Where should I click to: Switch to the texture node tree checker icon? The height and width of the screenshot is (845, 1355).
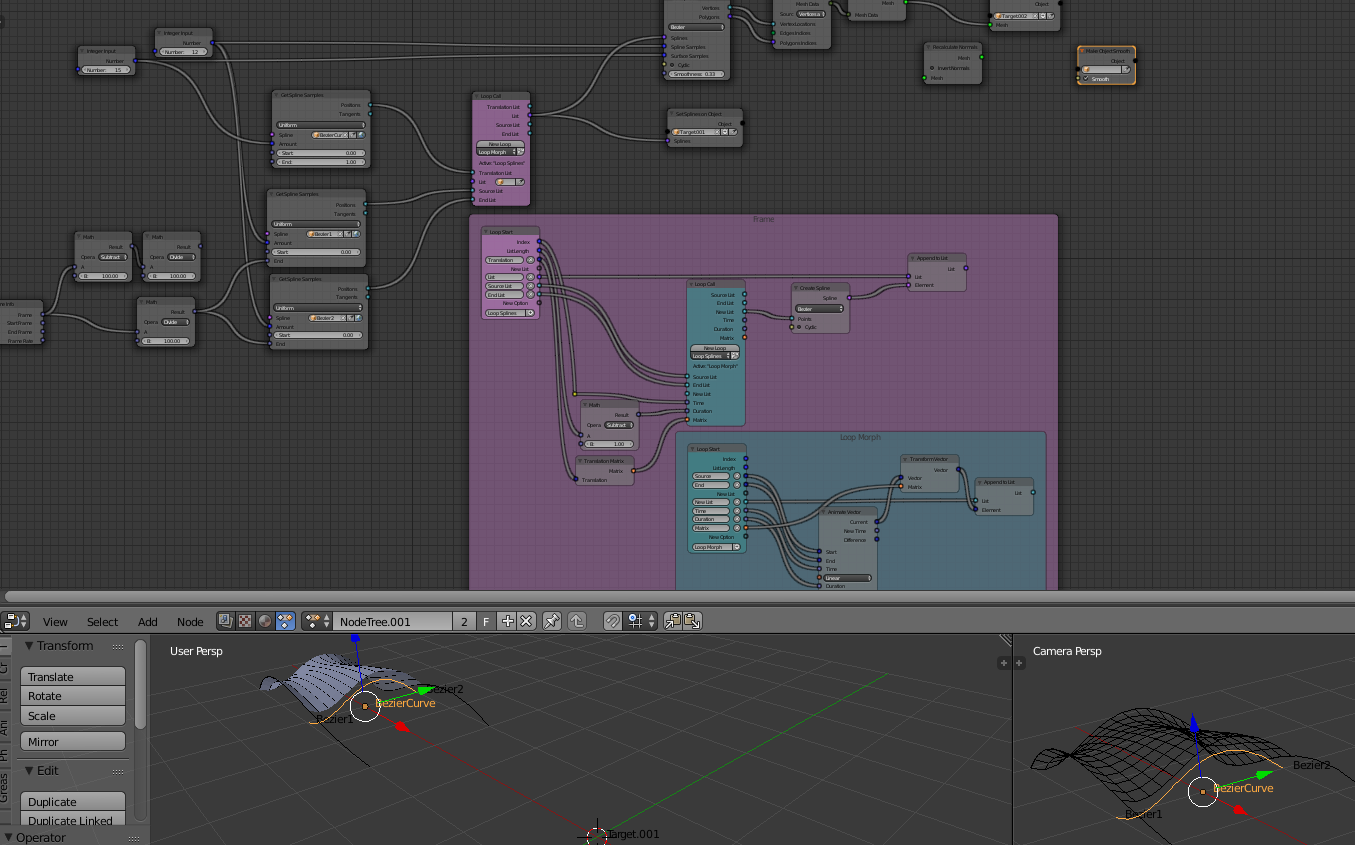tap(245, 621)
